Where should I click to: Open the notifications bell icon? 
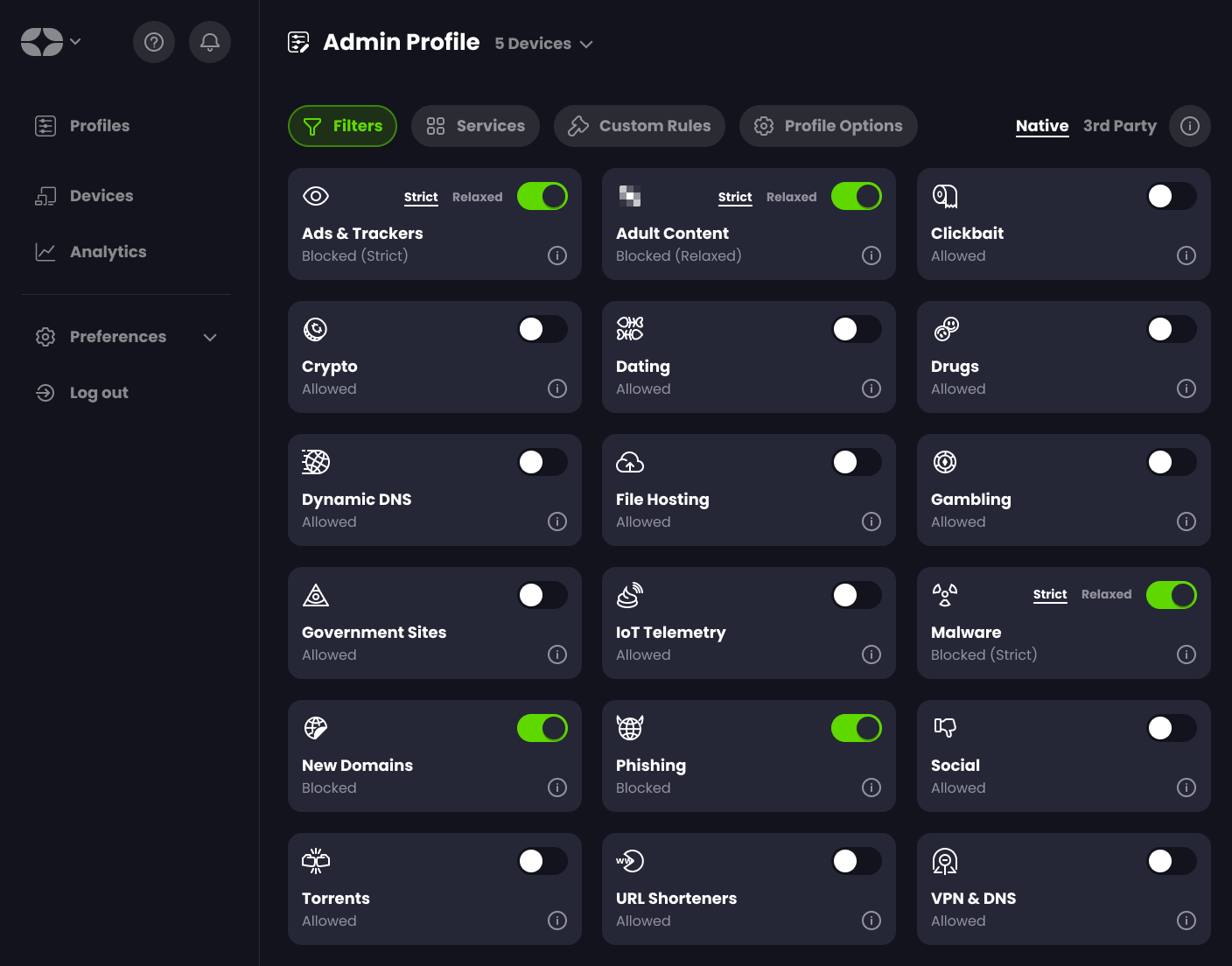click(x=210, y=42)
